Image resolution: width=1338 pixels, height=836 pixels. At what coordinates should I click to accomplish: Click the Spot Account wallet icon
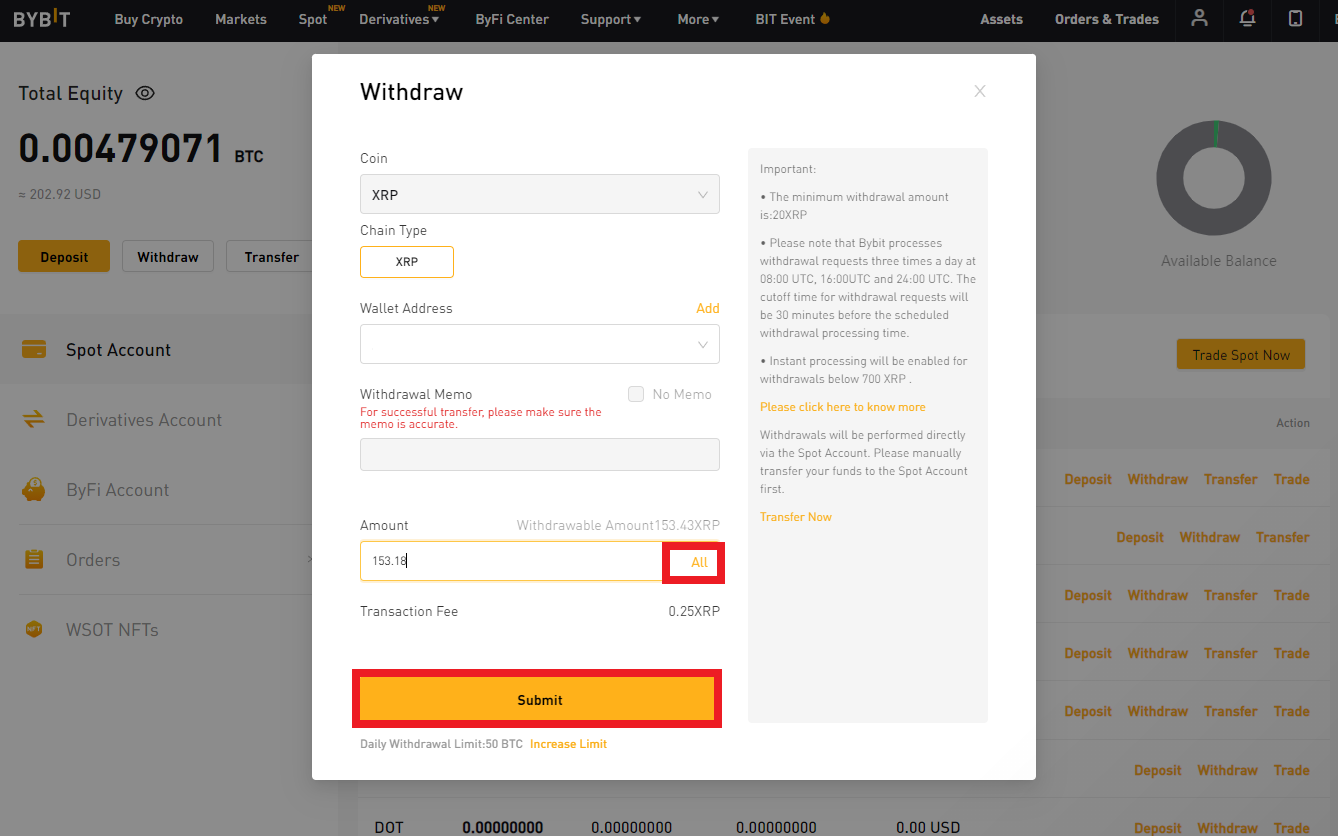(x=34, y=350)
